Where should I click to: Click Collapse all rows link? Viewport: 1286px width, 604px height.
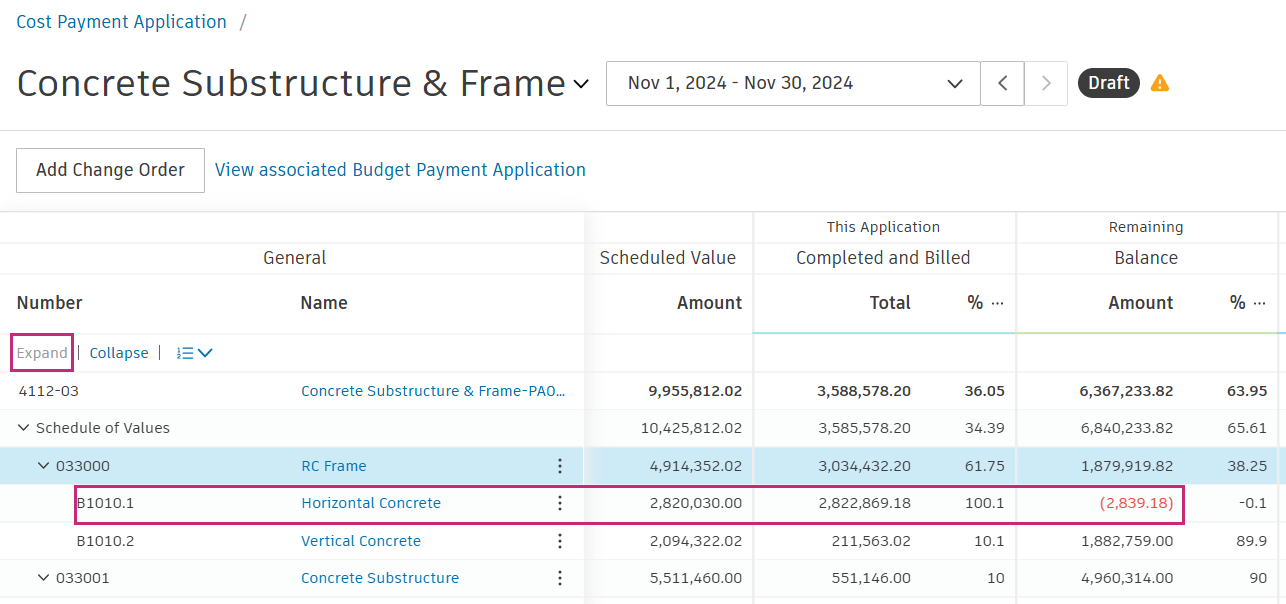pos(118,353)
